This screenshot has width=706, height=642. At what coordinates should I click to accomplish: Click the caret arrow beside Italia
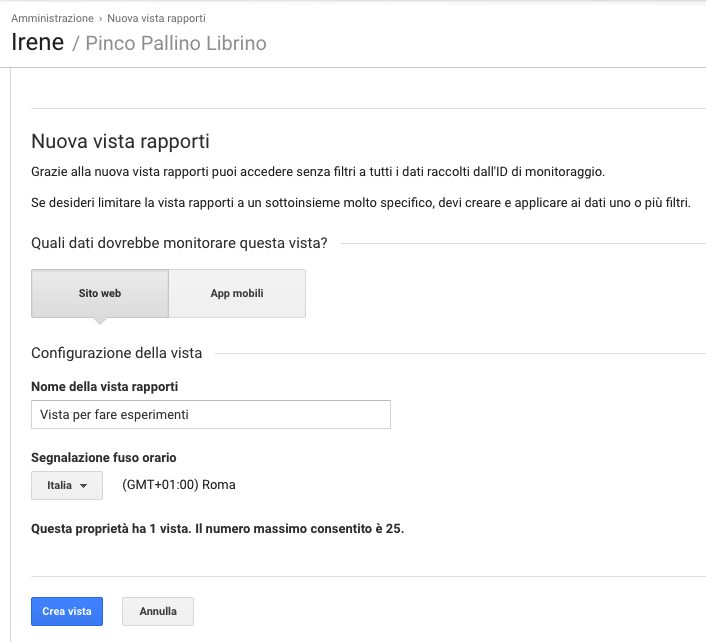tap(84, 486)
